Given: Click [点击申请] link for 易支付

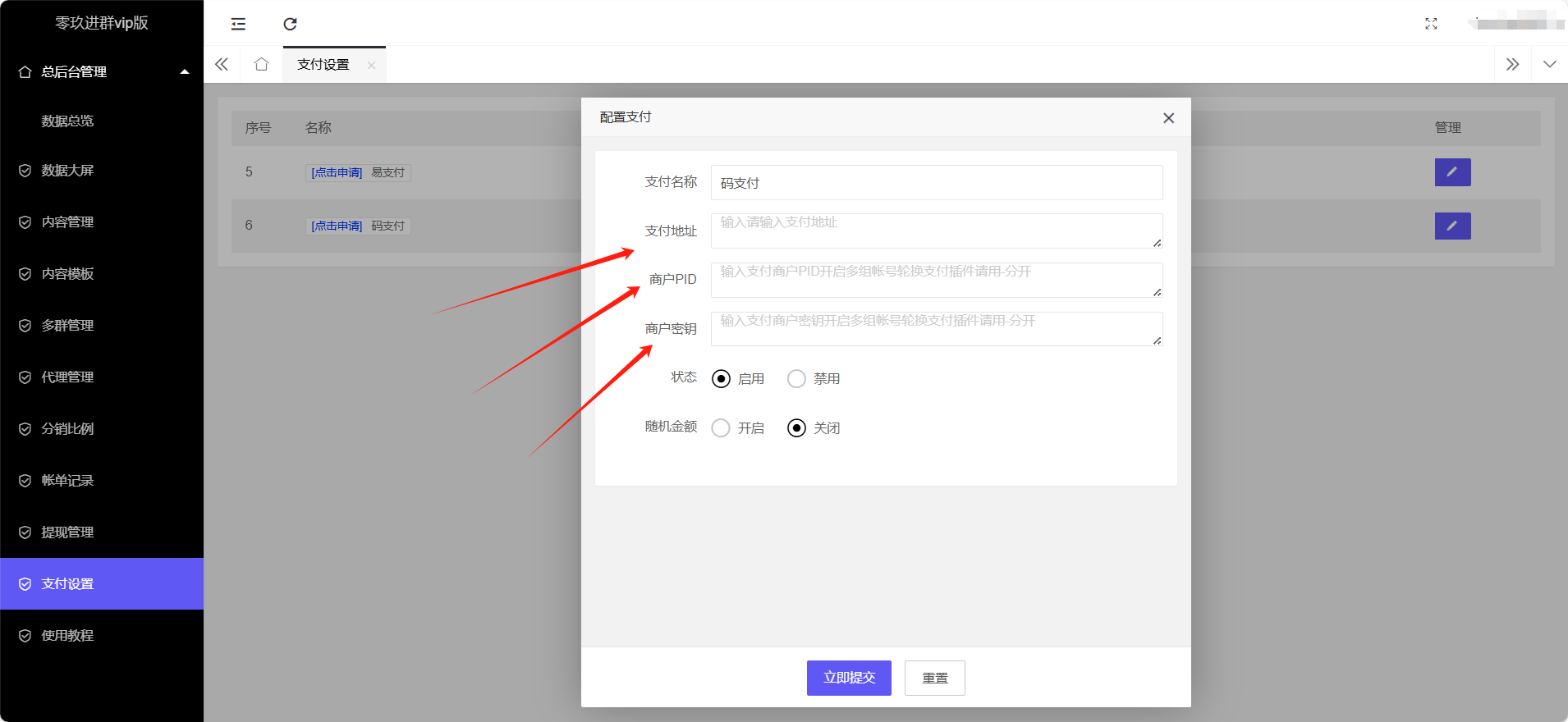Looking at the screenshot, I should (x=337, y=172).
